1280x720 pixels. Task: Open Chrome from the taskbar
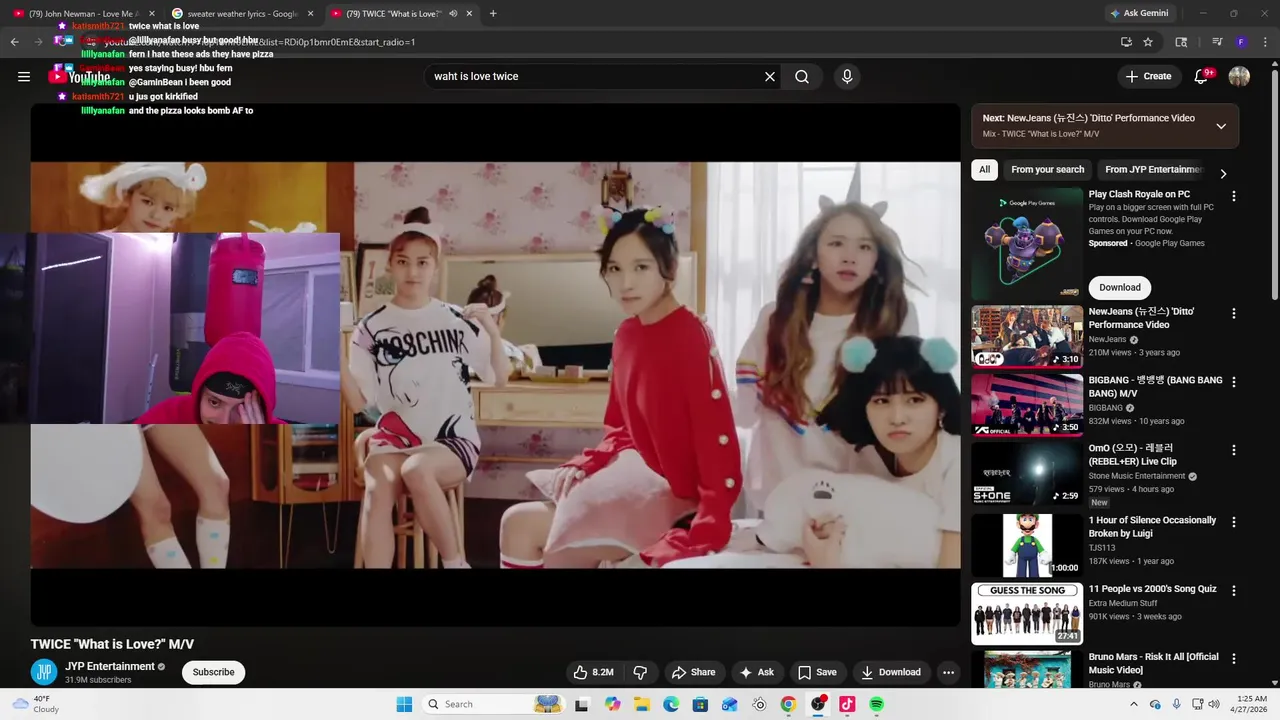click(x=788, y=704)
